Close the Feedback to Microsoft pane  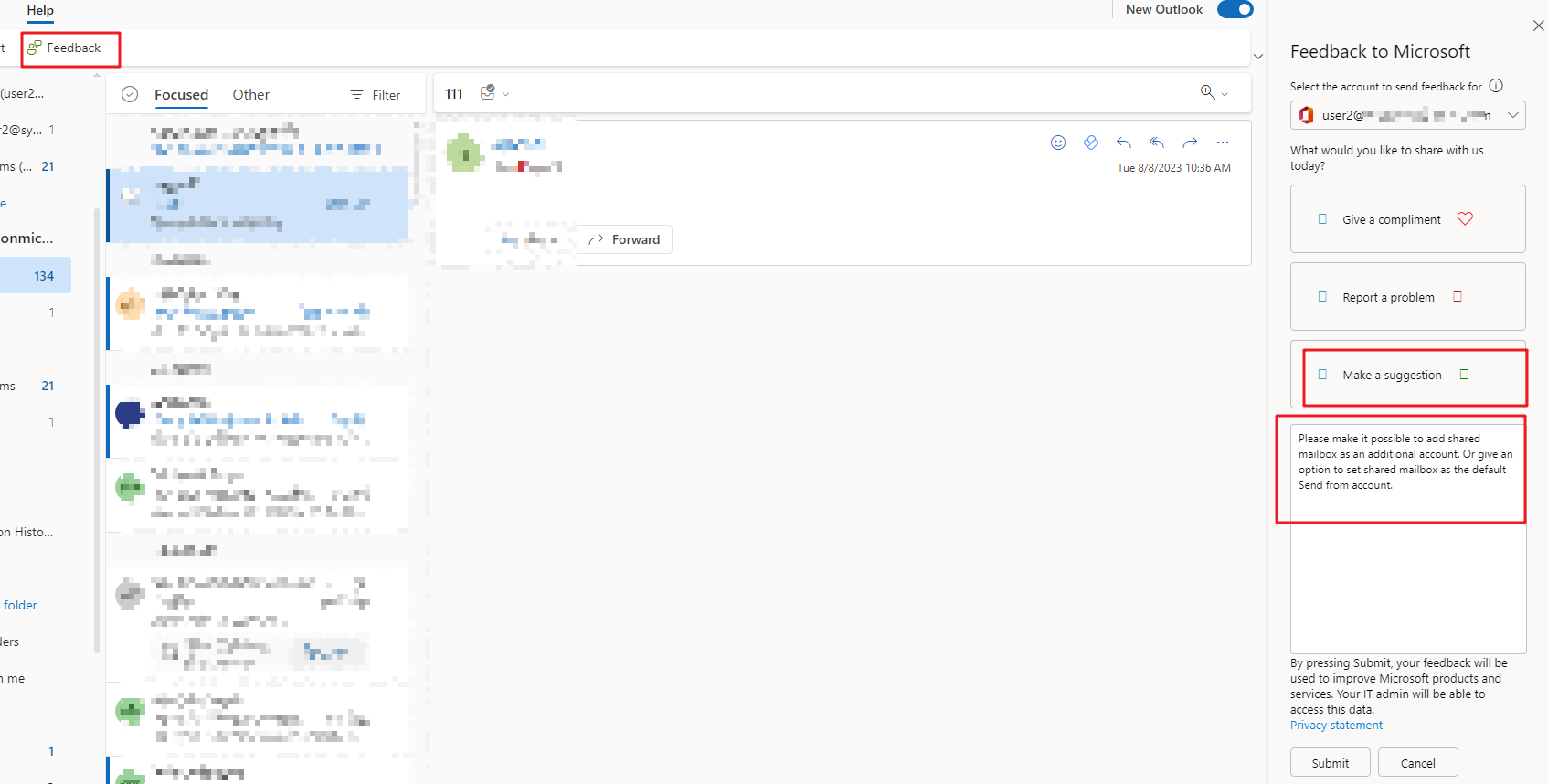1539,26
